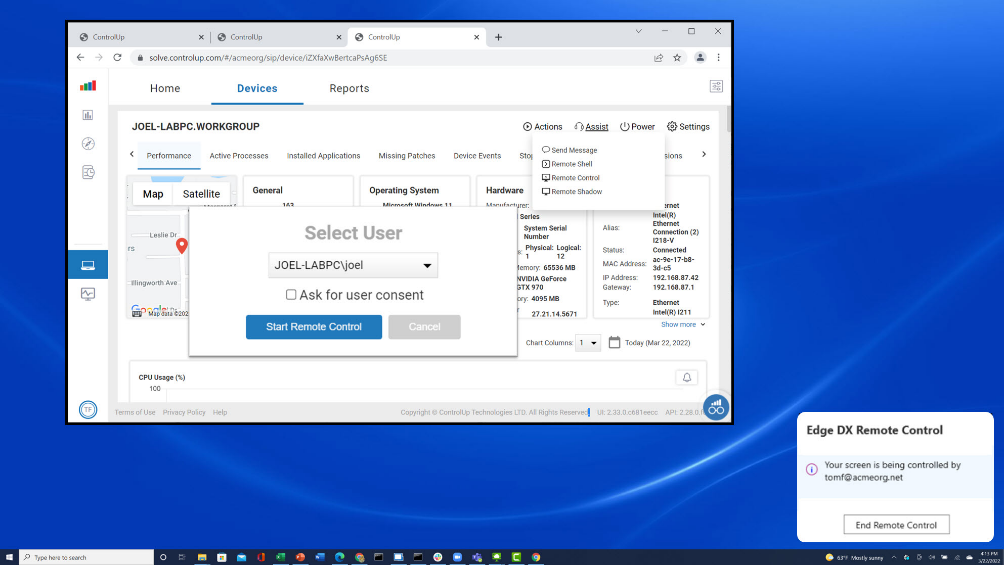Screen dimensions: 1004x565
Task: Choose Remote Shadow from the Assist menu
Action: pyautogui.click(x=572, y=192)
